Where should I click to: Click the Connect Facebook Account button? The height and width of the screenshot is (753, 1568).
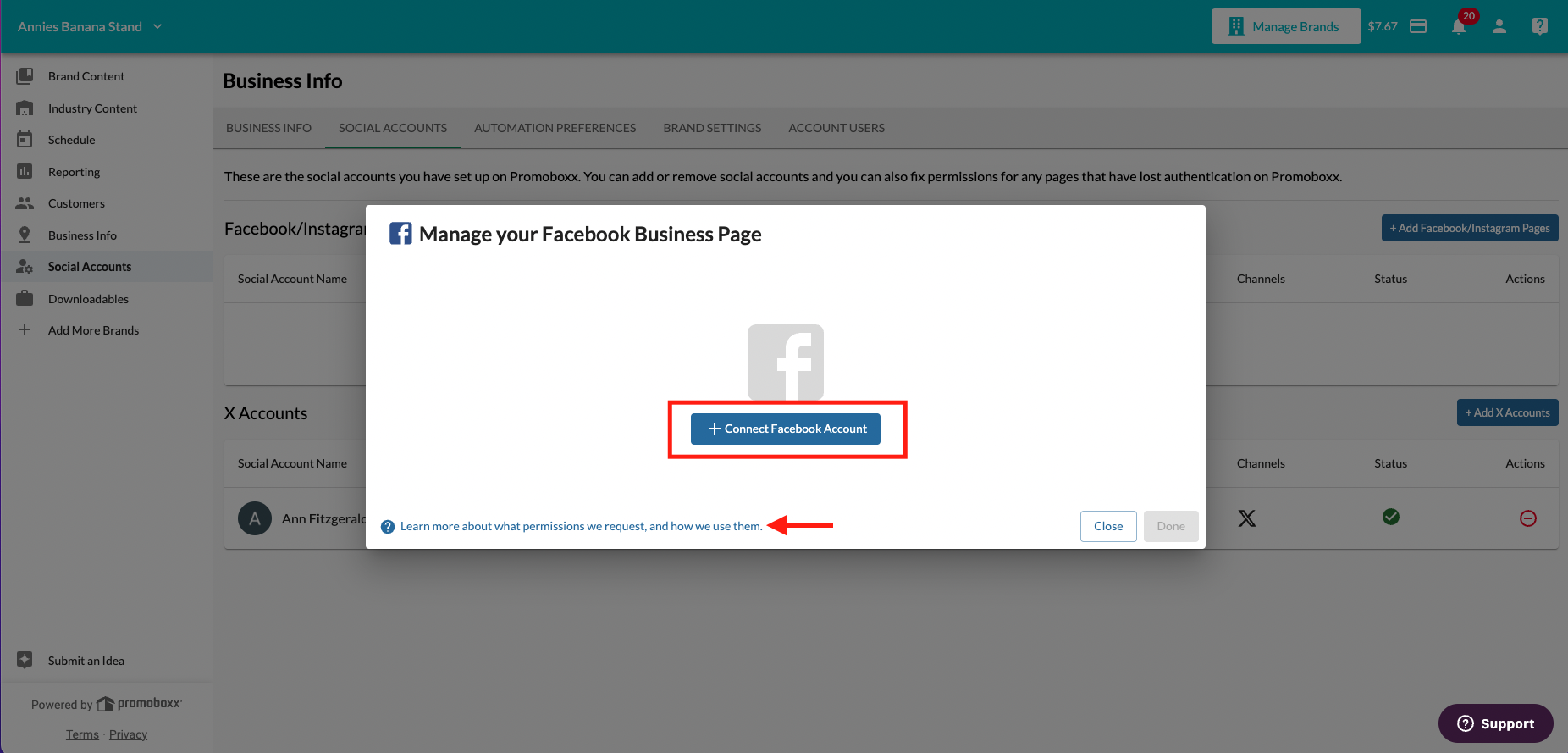pos(786,429)
